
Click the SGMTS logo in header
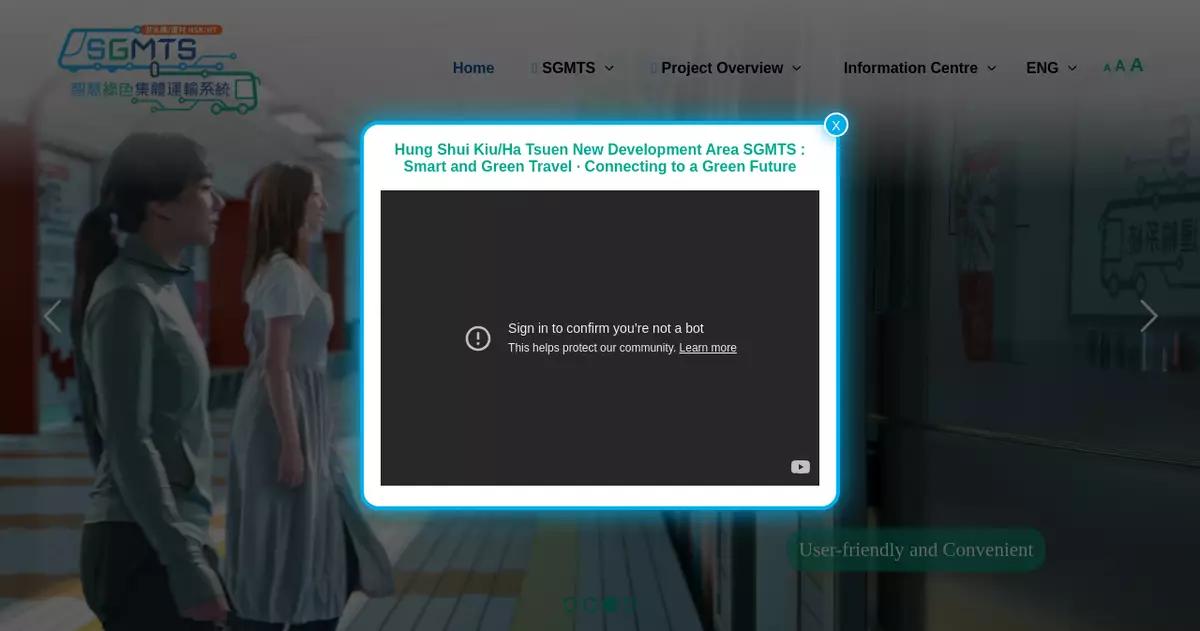(x=158, y=68)
